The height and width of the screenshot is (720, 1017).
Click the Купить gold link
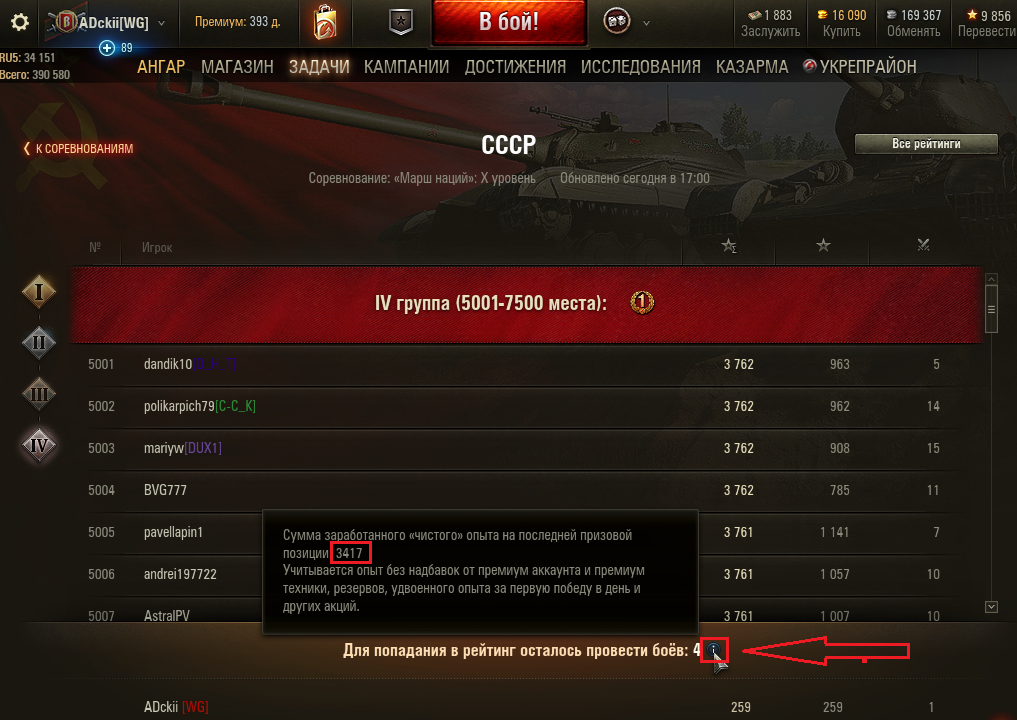[842, 31]
